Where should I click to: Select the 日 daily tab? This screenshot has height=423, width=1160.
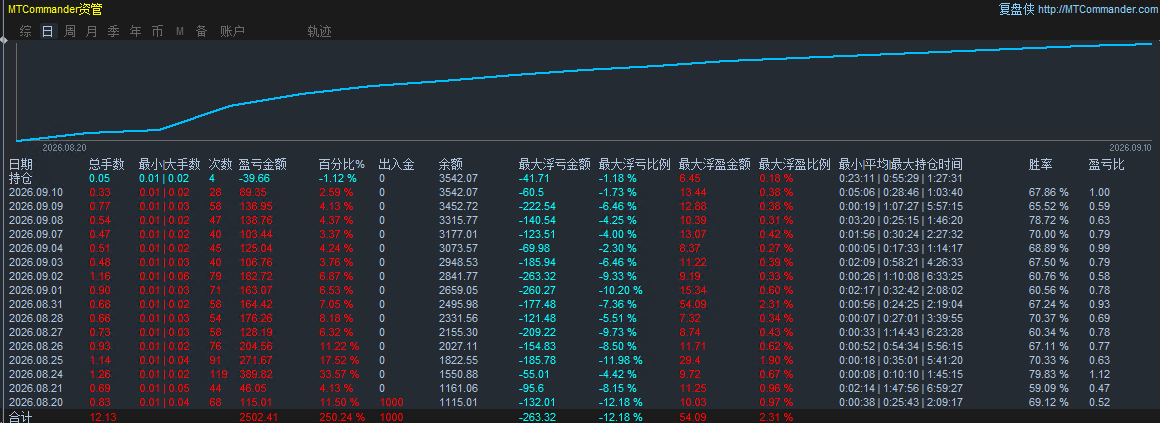48,31
